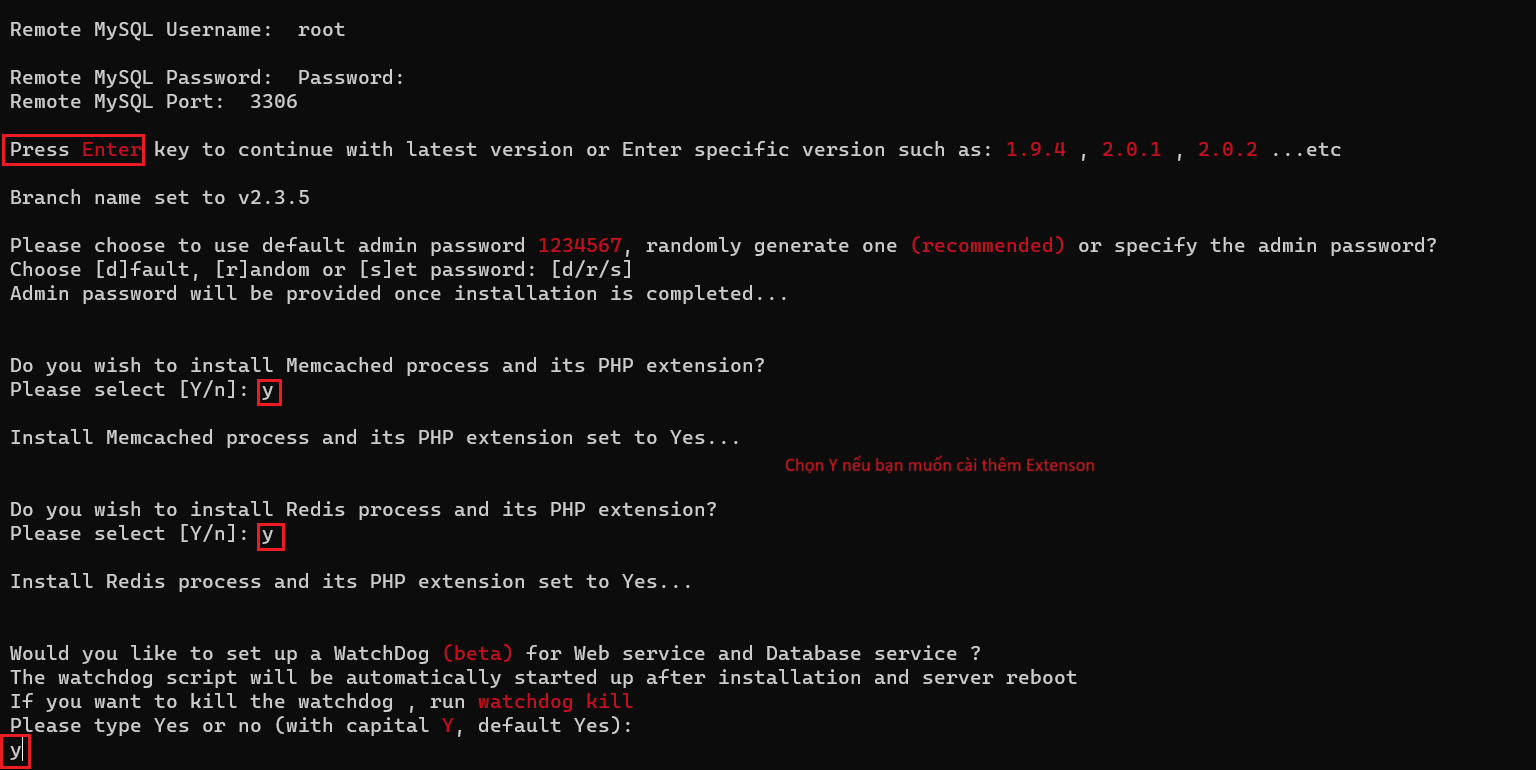This screenshot has width=1536, height=770.
Task: Click the red version number 2.0.2
Action: coord(1228,150)
